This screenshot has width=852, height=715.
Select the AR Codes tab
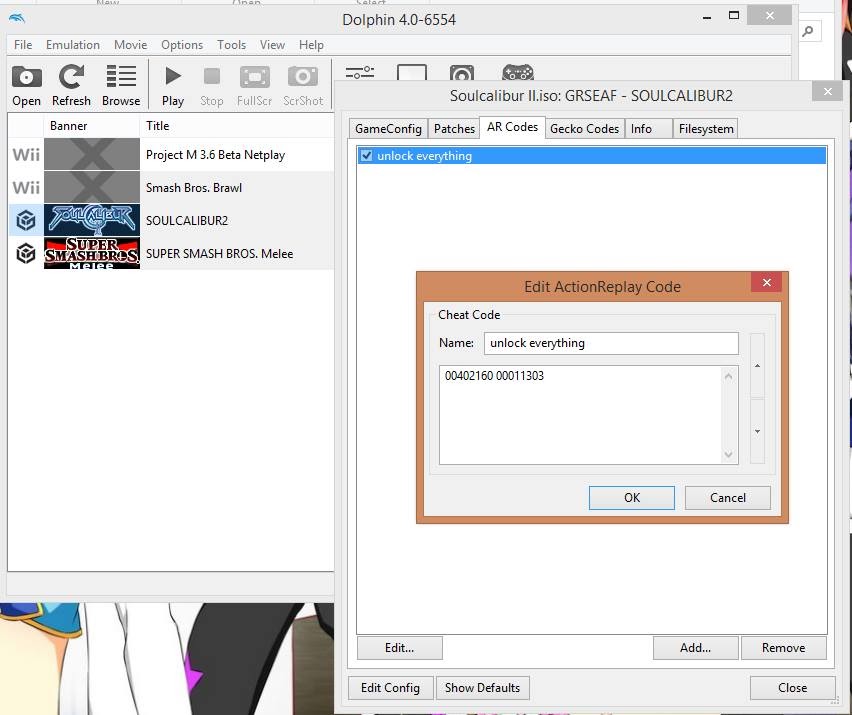512,127
